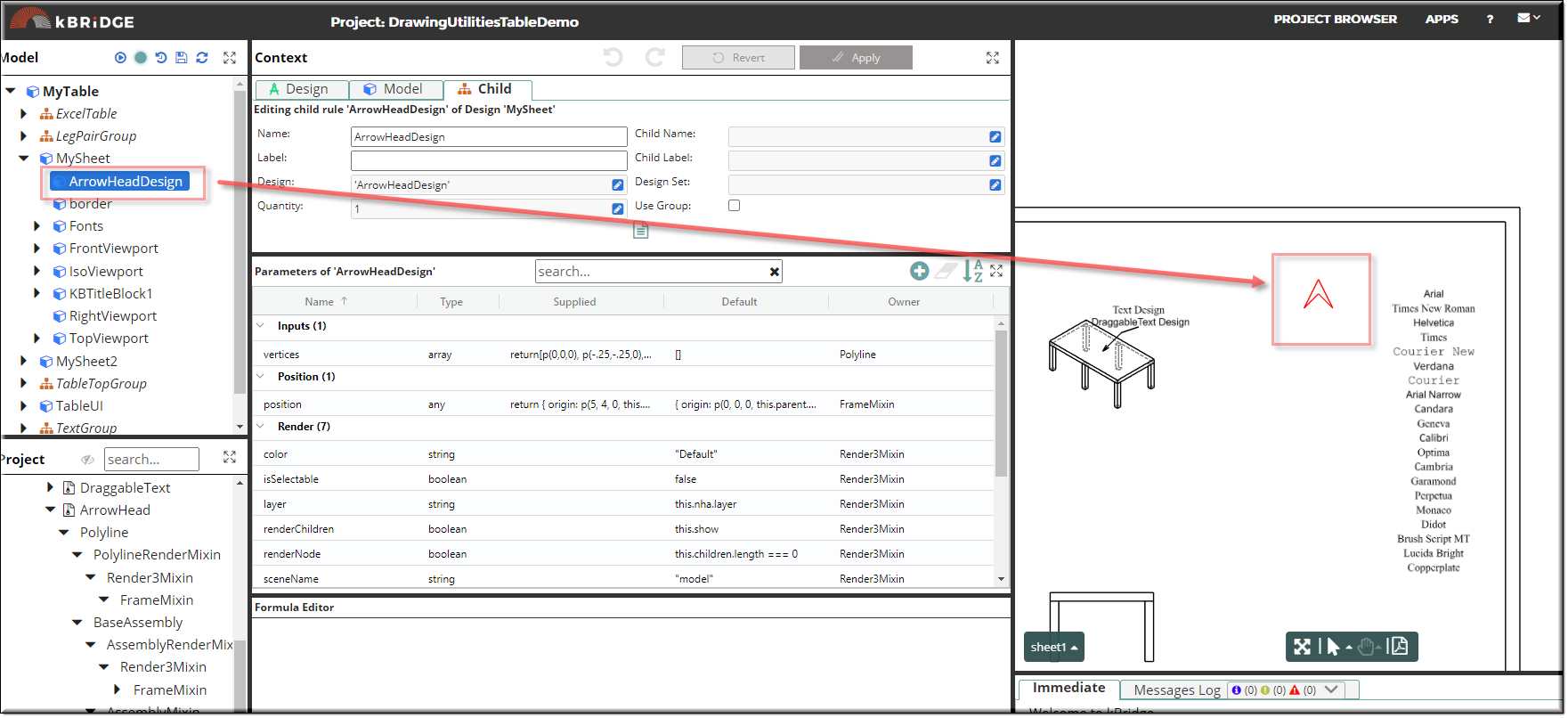
Task: Select ArrowHeadDesign in the model tree
Action: point(119,182)
